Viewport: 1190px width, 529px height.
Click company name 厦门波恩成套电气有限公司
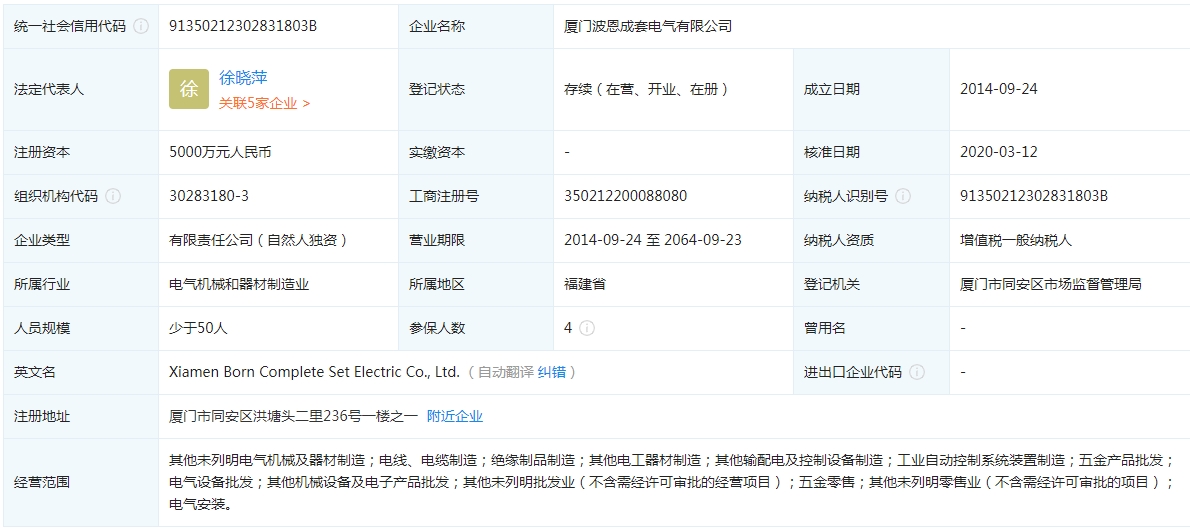point(648,26)
